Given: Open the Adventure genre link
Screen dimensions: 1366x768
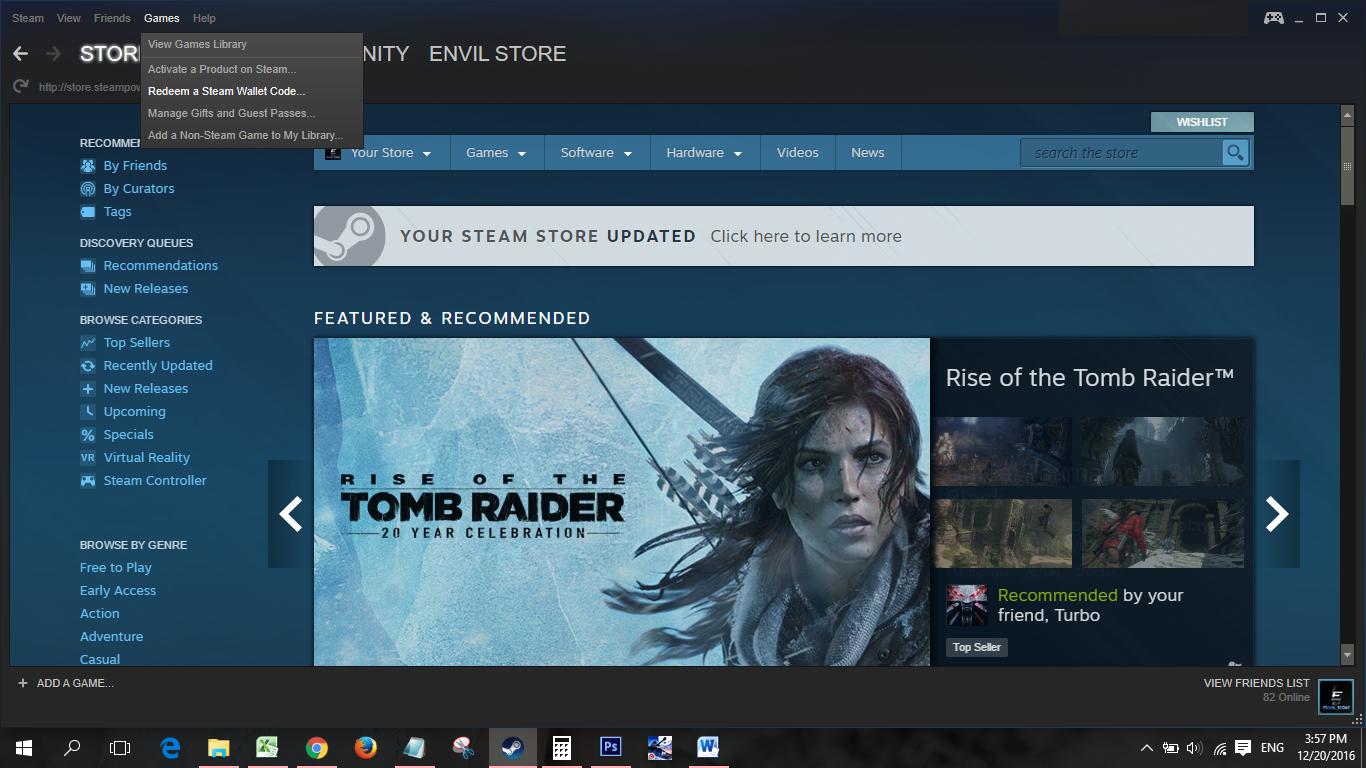Looking at the screenshot, I should click(111, 637).
